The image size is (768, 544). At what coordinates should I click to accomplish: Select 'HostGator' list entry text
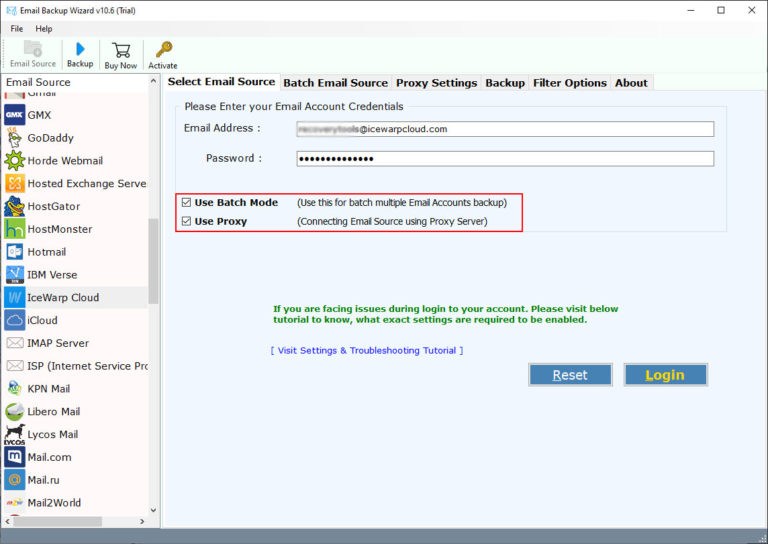54,206
